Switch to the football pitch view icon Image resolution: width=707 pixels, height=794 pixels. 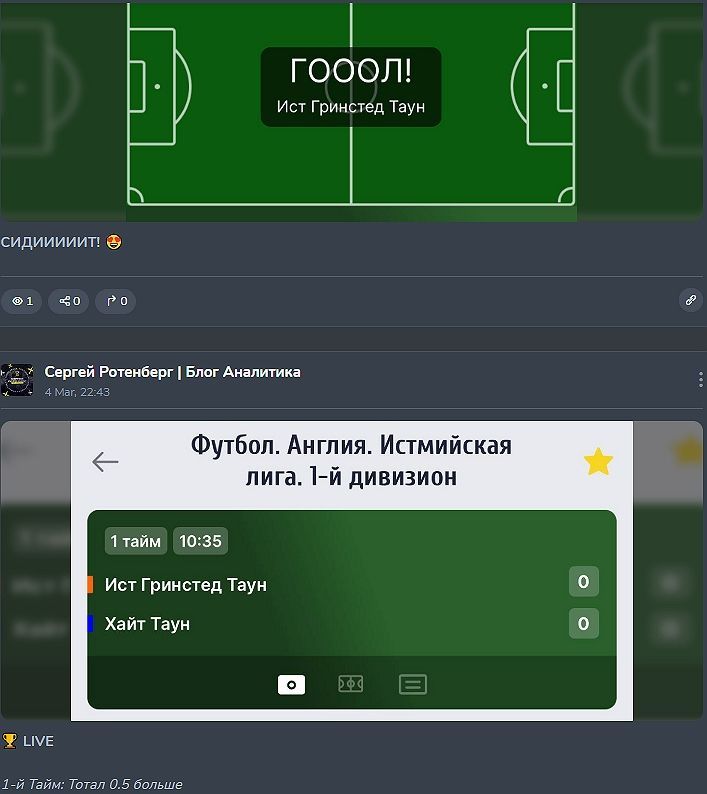point(350,685)
